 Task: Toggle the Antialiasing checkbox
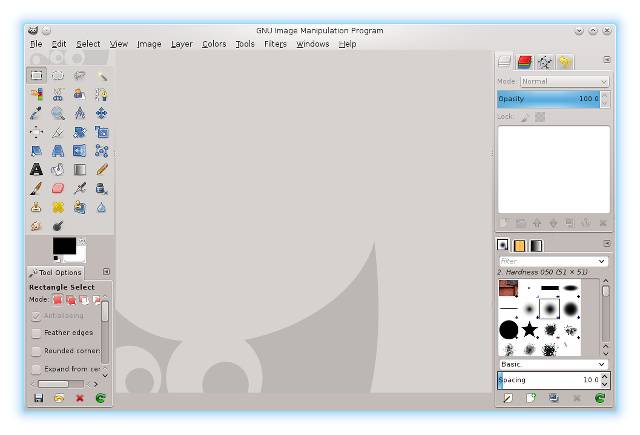tap(36, 316)
